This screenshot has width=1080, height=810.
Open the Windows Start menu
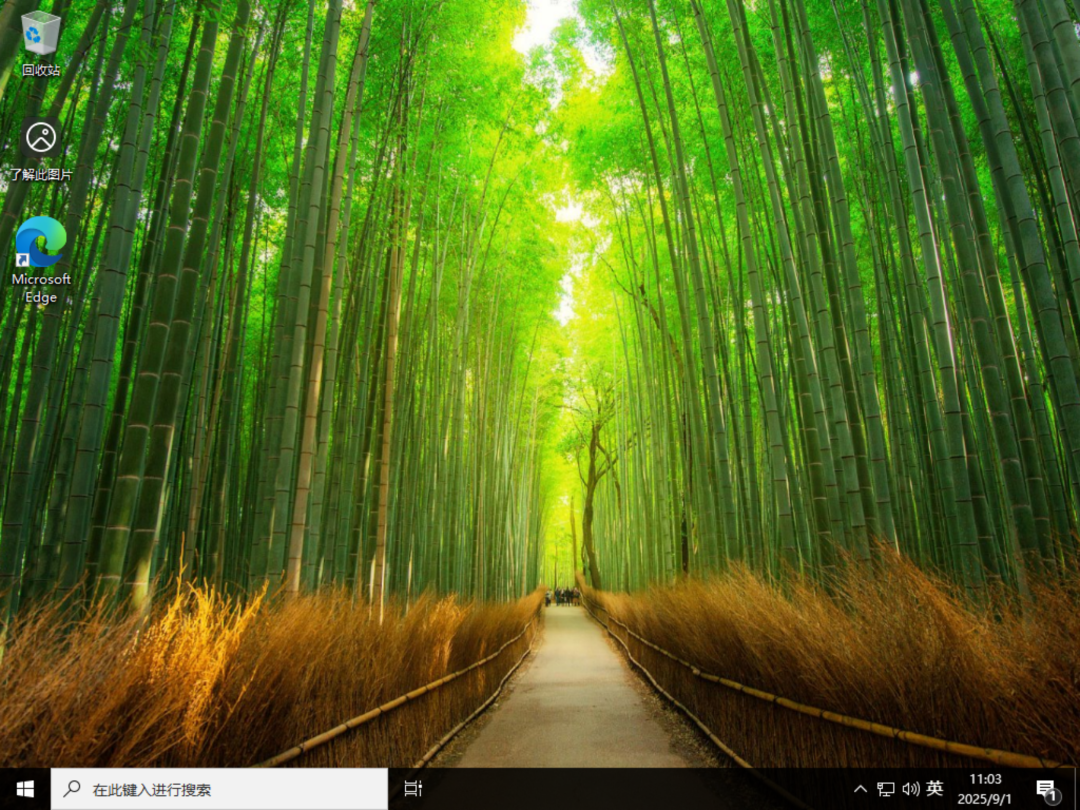(x=25, y=789)
